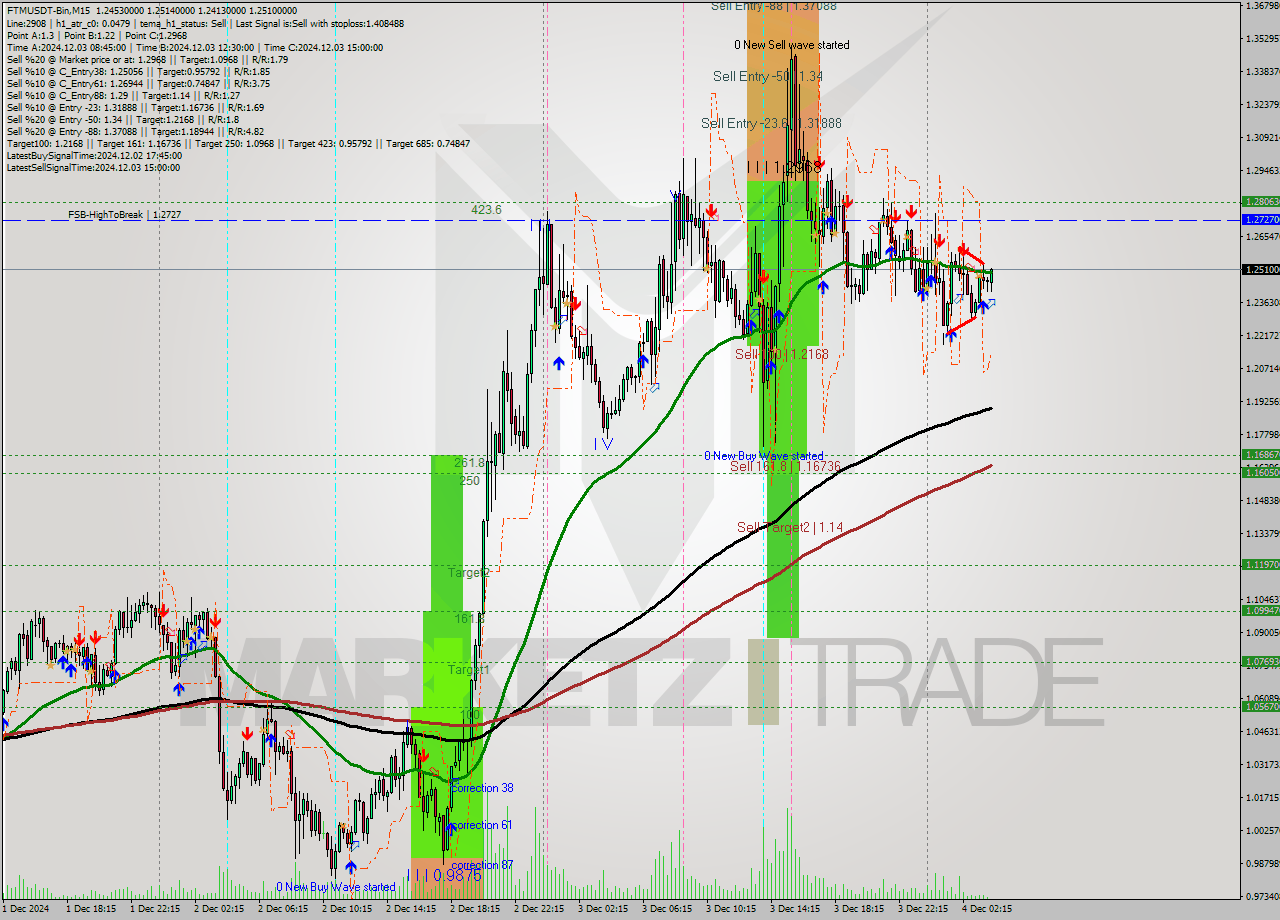1280x920 pixels.
Task: Click the 1.16867 green price tag
Action: (1261, 455)
